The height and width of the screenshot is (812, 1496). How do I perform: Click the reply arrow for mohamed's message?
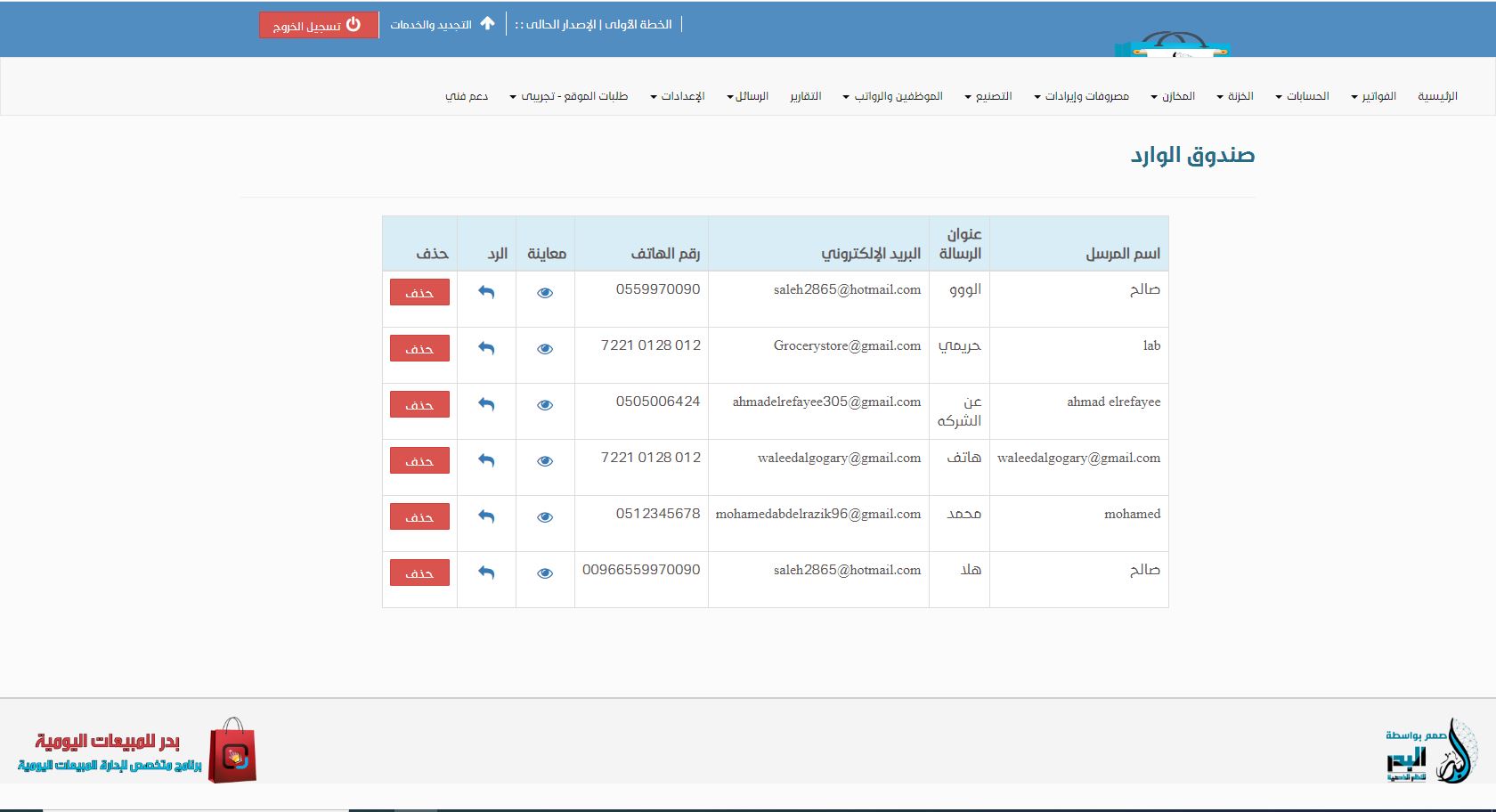486,516
